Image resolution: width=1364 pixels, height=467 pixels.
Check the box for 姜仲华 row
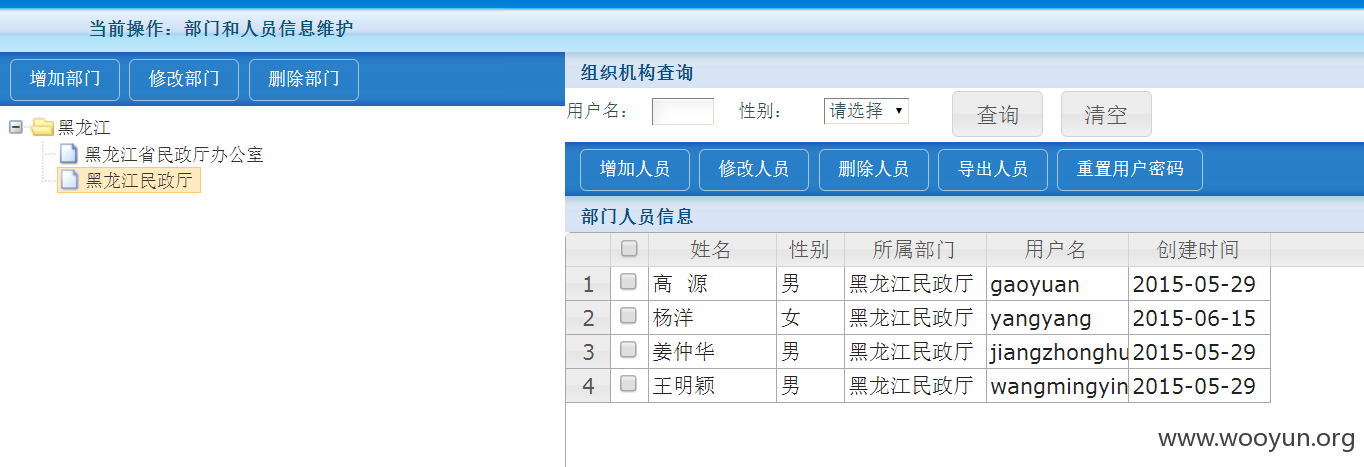click(629, 351)
